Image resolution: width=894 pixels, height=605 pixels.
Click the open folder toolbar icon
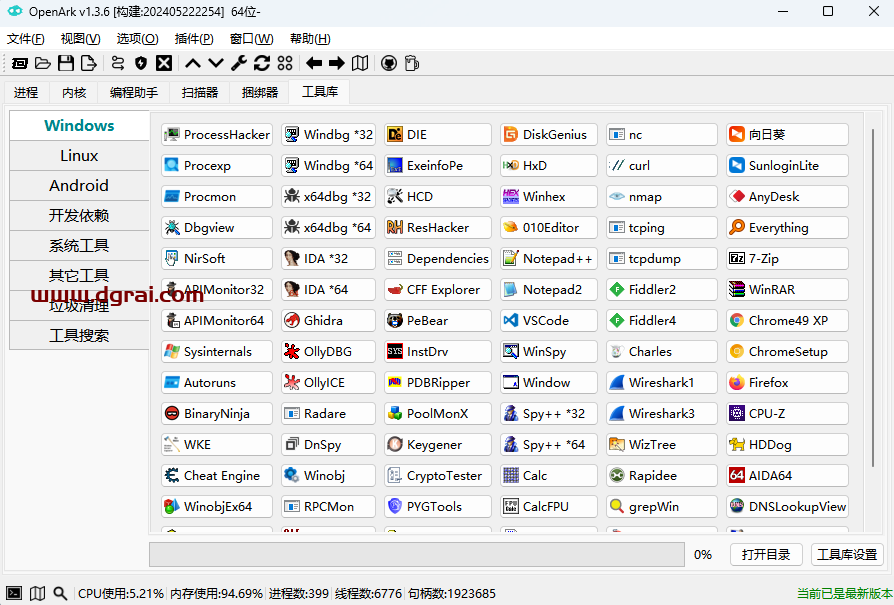point(43,63)
